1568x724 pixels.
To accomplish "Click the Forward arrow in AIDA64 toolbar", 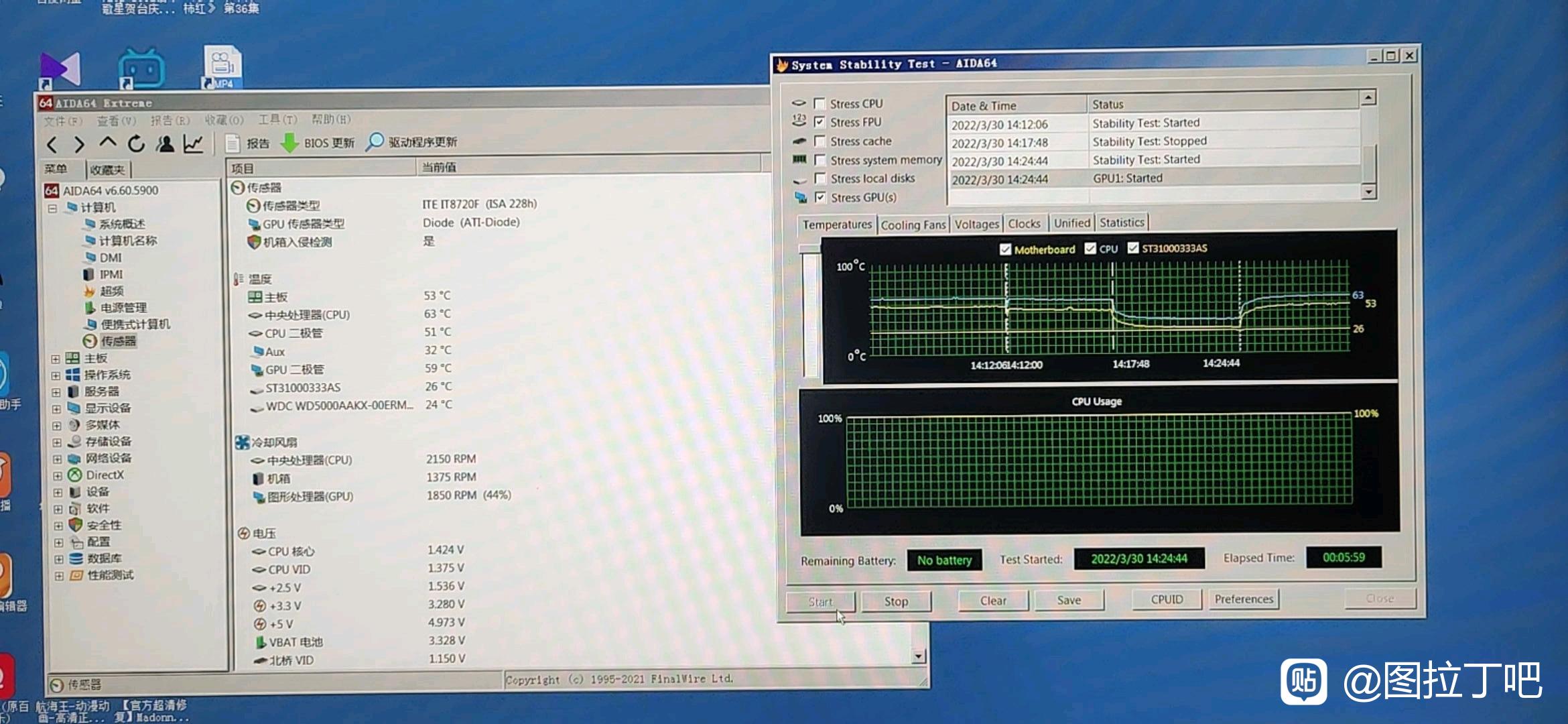I will pyautogui.click(x=79, y=143).
